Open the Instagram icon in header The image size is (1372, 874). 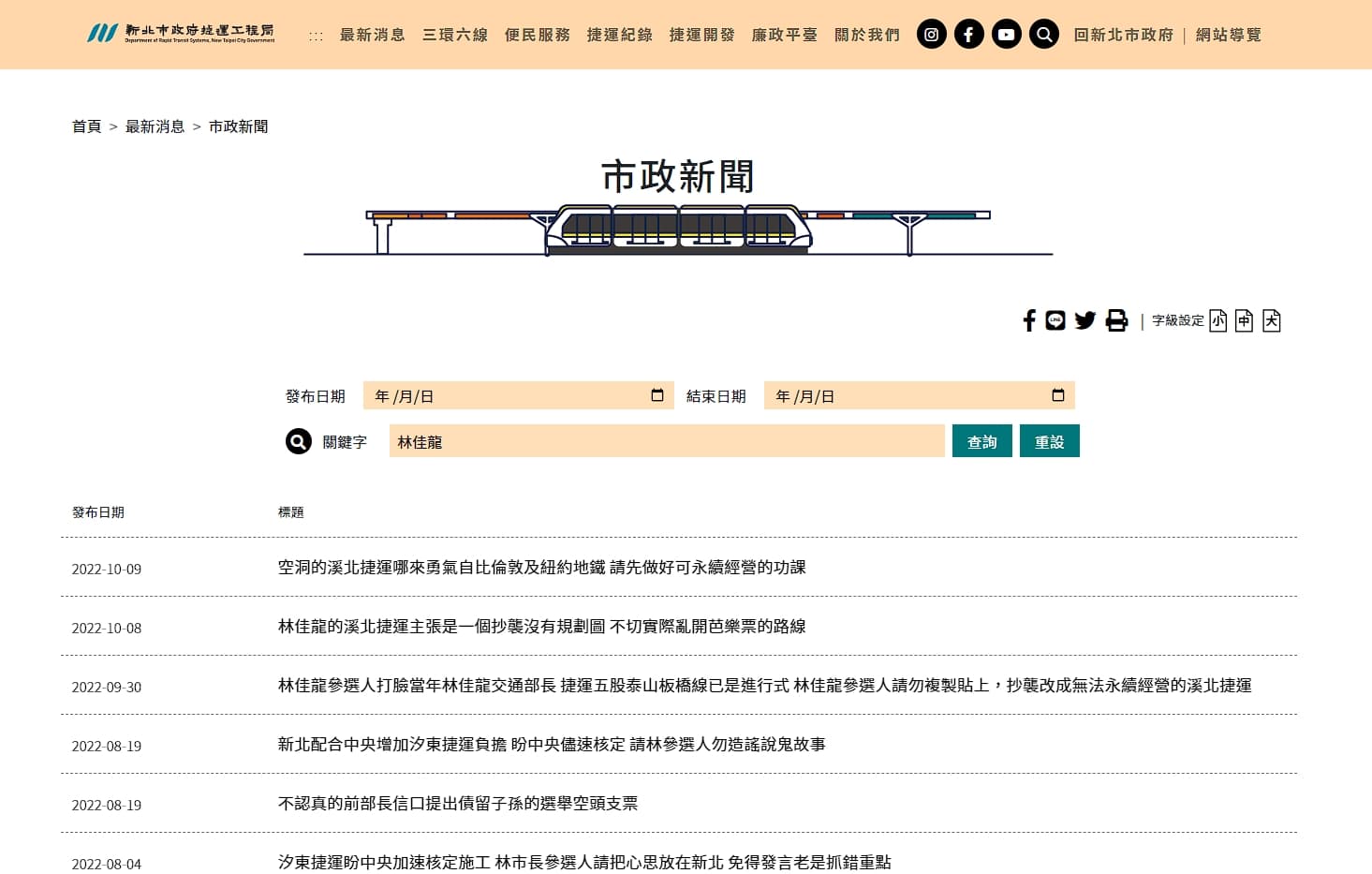coord(931,35)
